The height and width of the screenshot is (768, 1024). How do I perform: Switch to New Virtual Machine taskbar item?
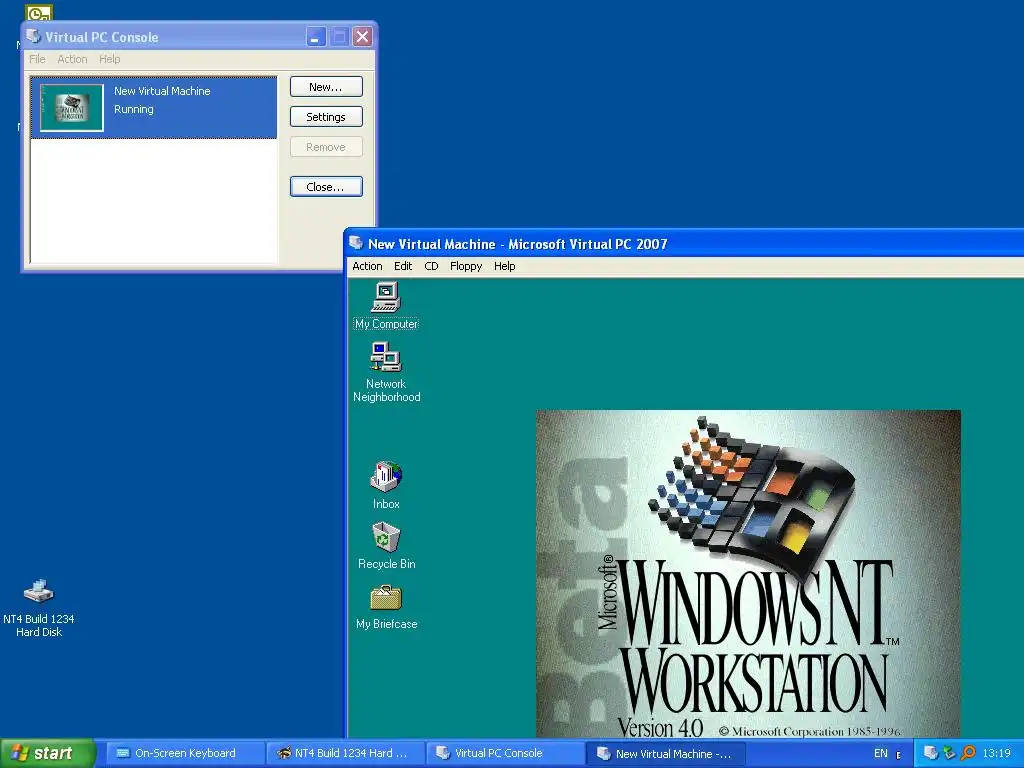[x=664, y=753]
